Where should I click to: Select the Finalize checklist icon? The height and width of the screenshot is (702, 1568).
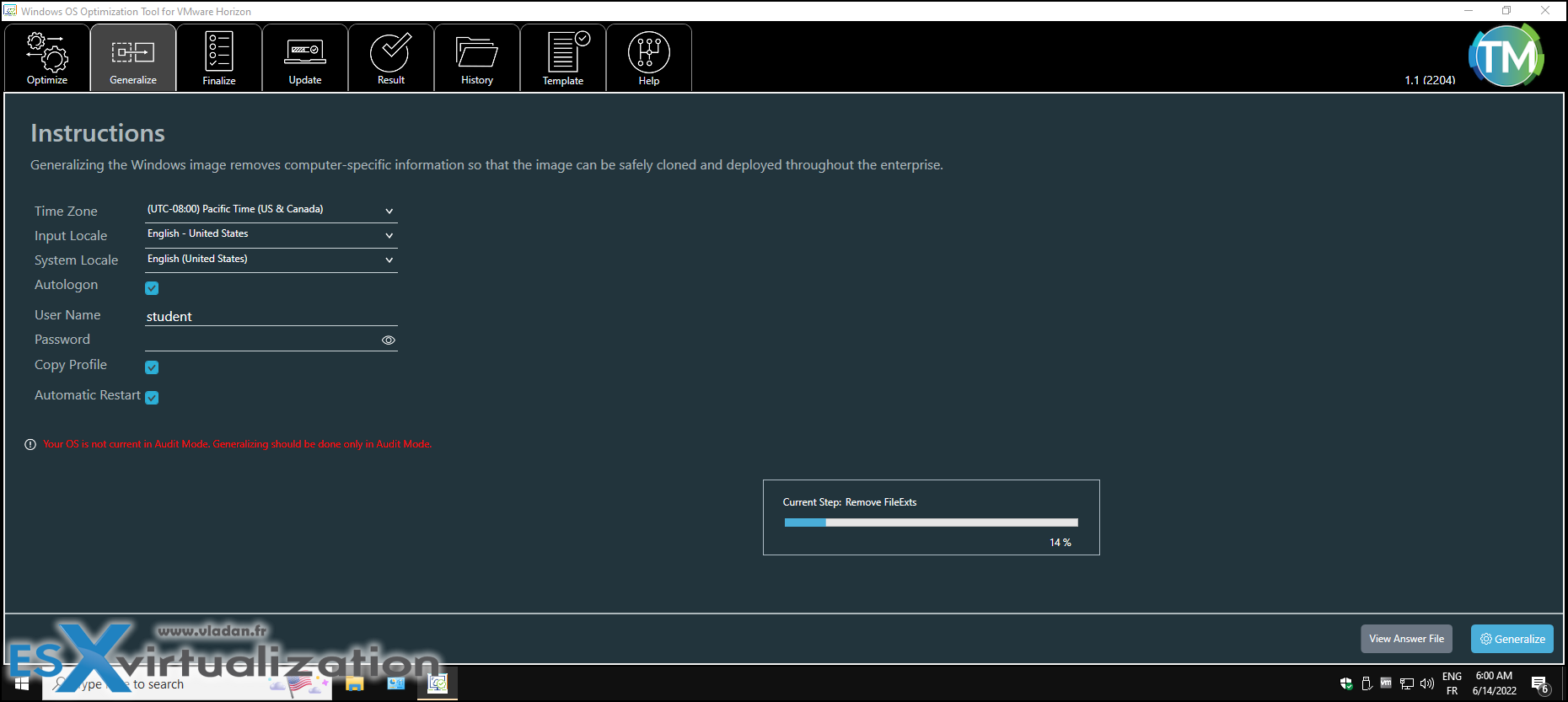(219, 52)
